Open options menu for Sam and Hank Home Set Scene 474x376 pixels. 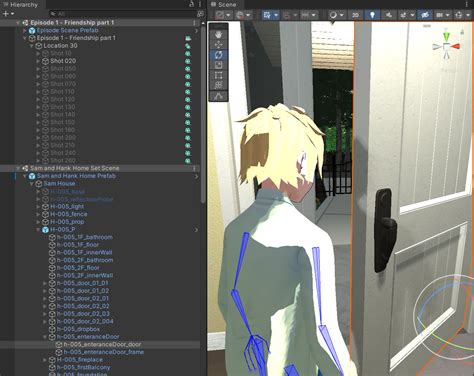194,168
